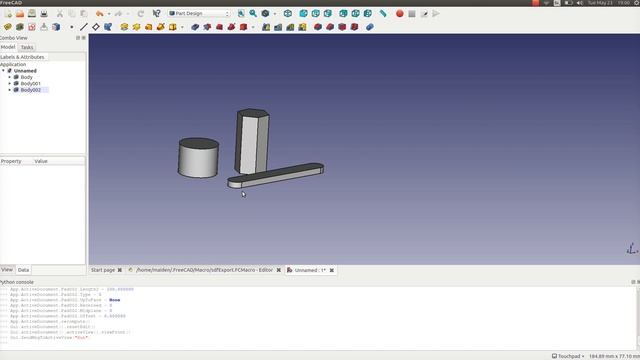Save the document using the toolbar icon
640x360 pixels.
[x=32, y=13]
